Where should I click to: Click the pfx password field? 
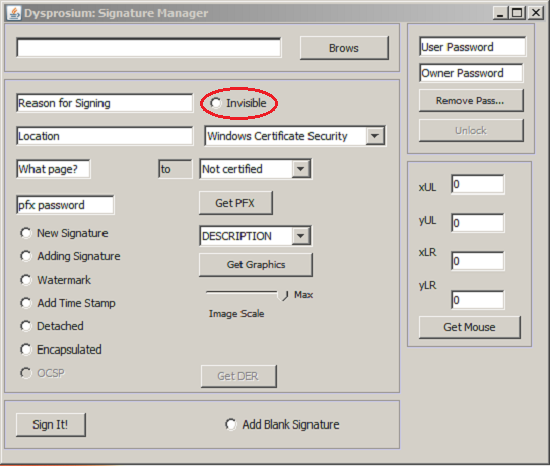click(65, 205)
